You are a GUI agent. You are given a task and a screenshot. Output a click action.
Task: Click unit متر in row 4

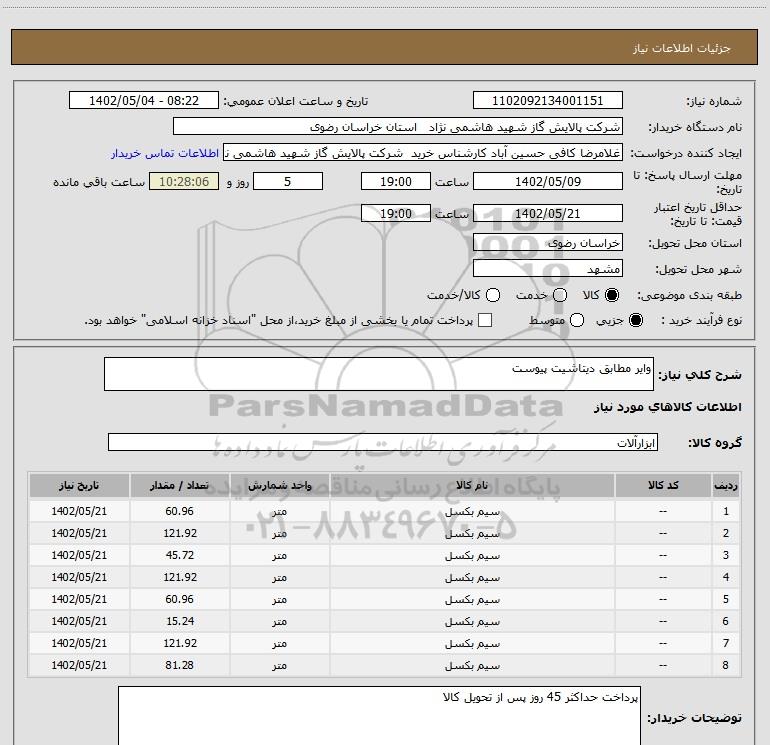coord(279,578)
